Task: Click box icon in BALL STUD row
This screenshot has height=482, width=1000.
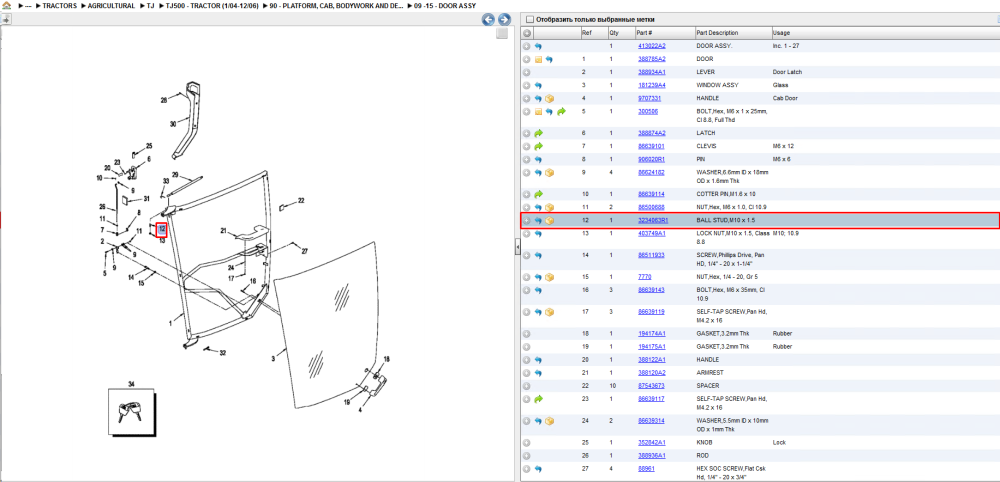Action: click(x=550, y=221)
